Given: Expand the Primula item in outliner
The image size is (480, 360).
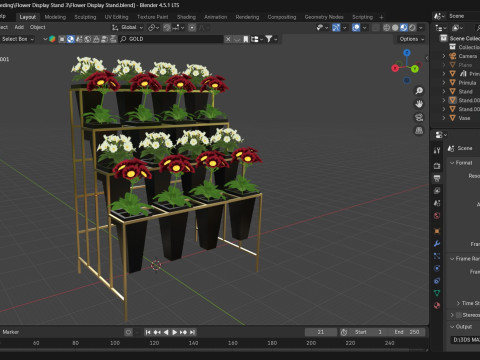Looking at the screenshot, I should [x=444, y=82].
